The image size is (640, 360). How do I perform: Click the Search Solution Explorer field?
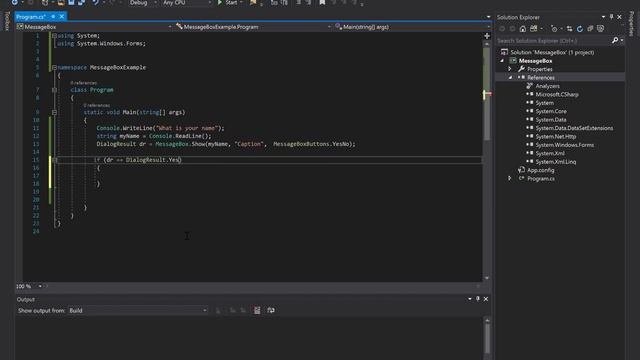[553, 40]
